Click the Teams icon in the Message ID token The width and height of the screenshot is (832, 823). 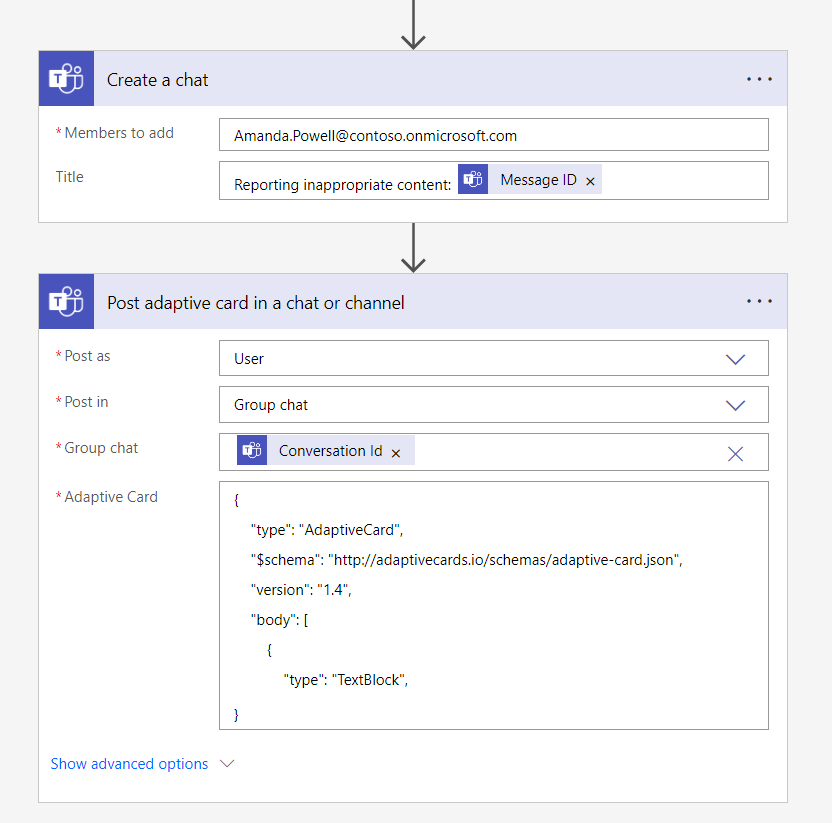pyautogui.click(x=473, y=180)
